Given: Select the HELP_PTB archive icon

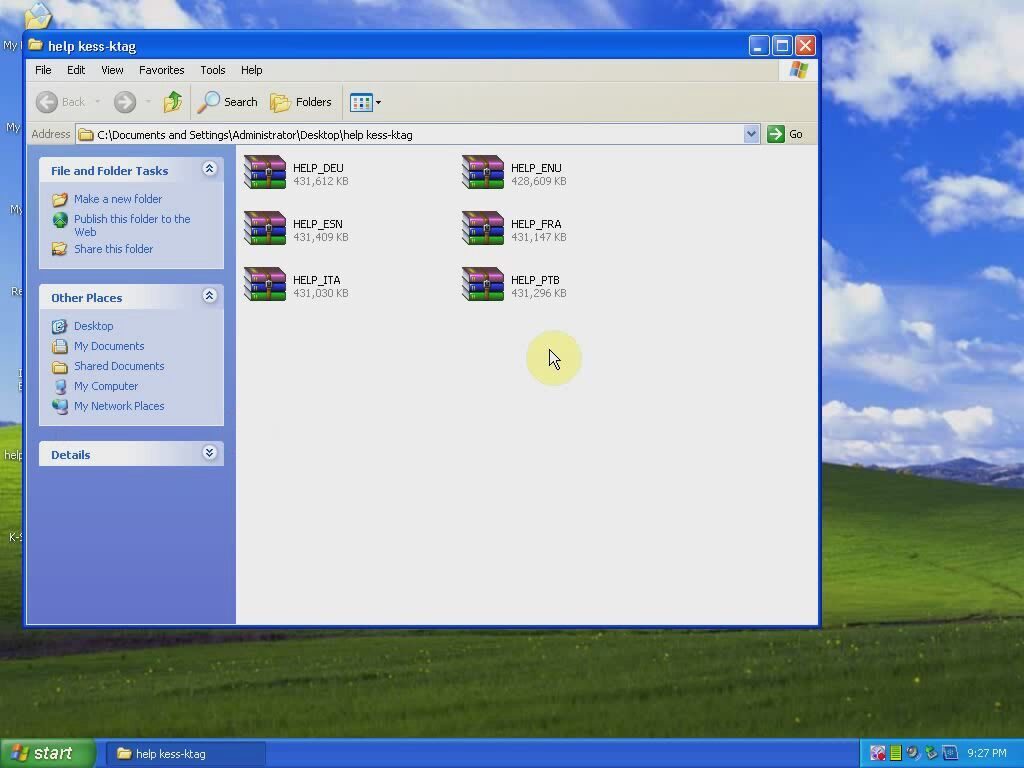Looking at the screenshot, I should [483, 285].
